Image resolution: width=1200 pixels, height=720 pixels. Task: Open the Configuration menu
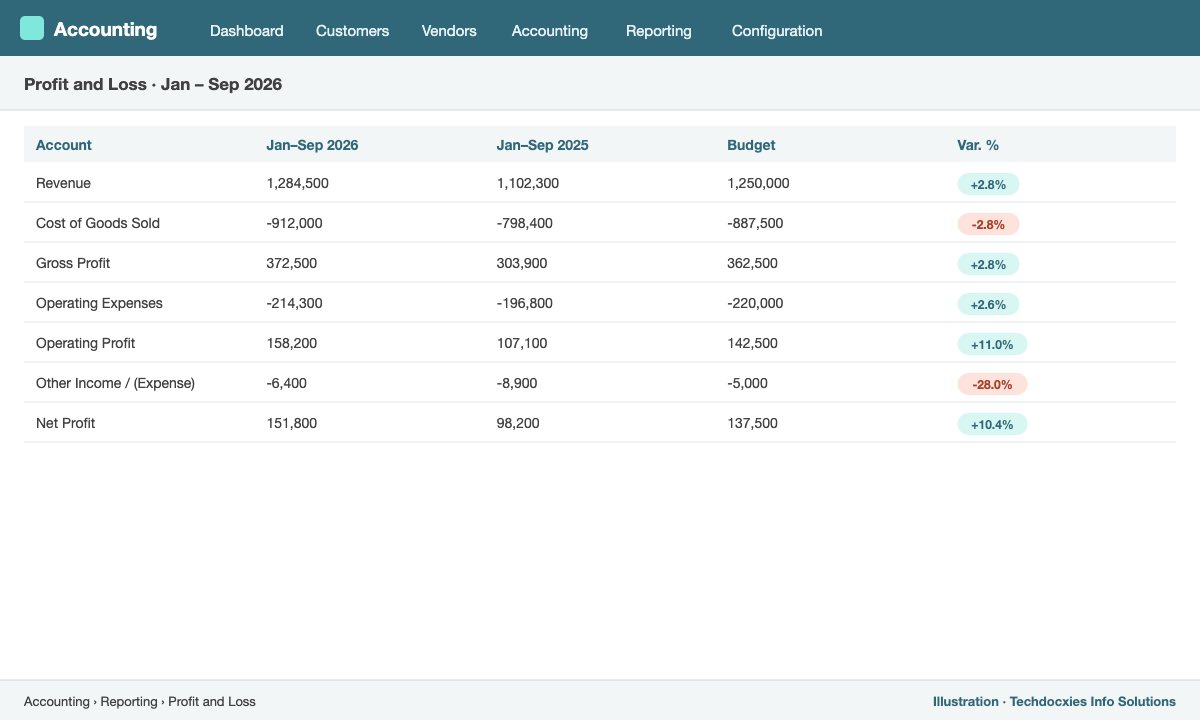[777, 31]
